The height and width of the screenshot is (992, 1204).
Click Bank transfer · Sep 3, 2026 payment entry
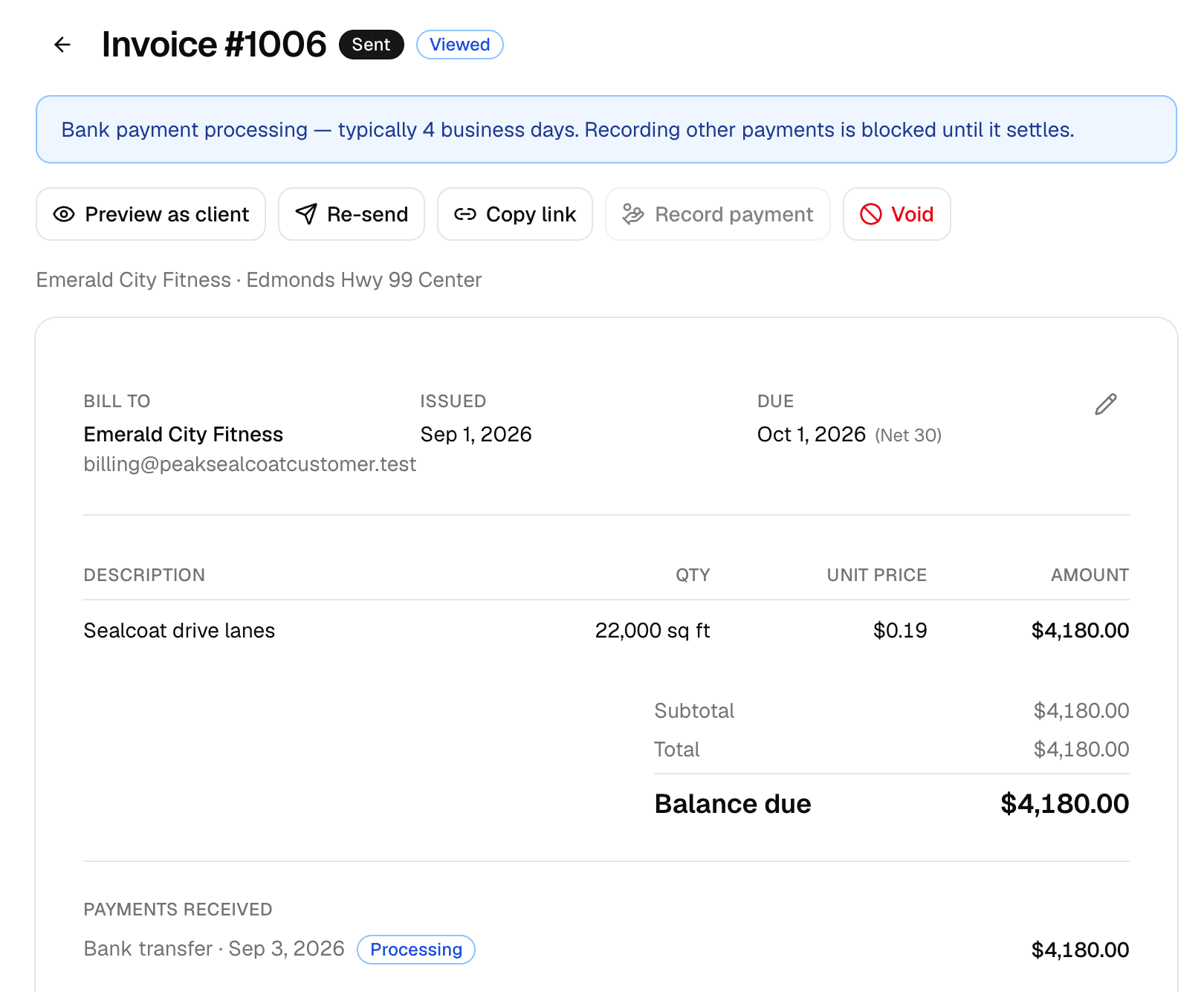(x=214, y=949)
